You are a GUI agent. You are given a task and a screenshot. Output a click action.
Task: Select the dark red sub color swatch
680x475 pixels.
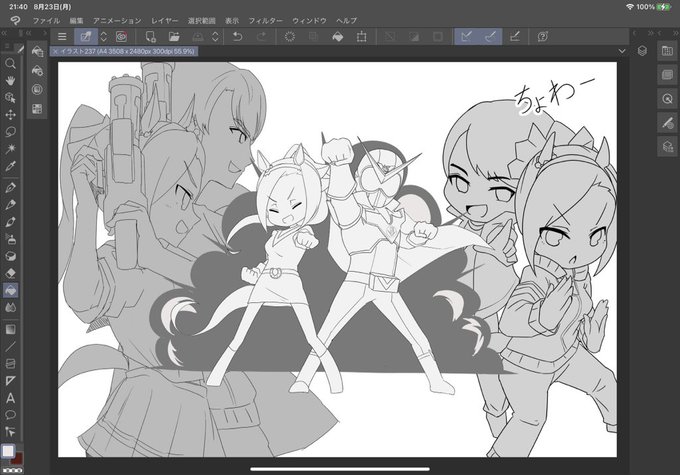click(18, 459)
